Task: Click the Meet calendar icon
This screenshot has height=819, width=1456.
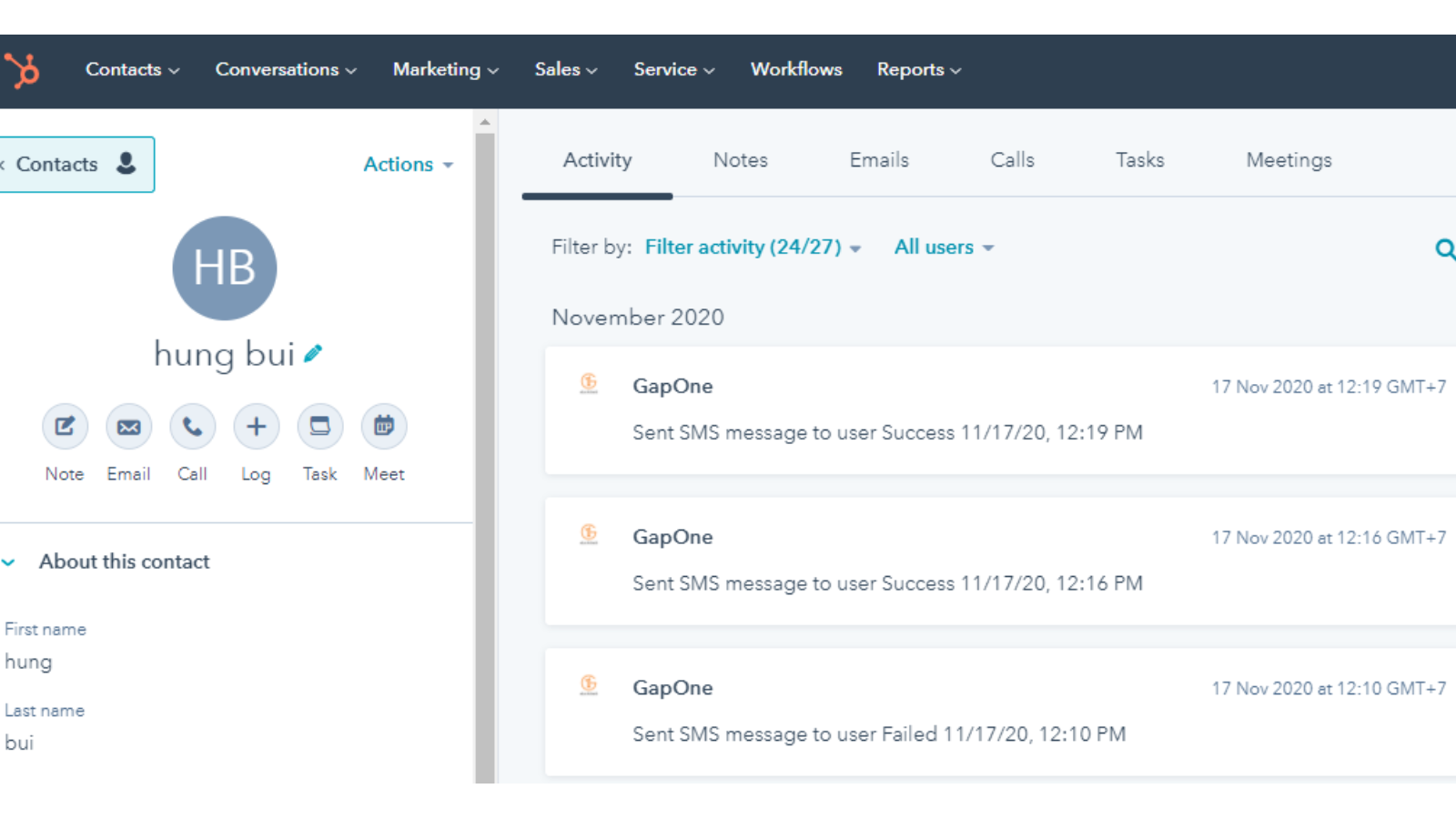Action: click(384, 426)
